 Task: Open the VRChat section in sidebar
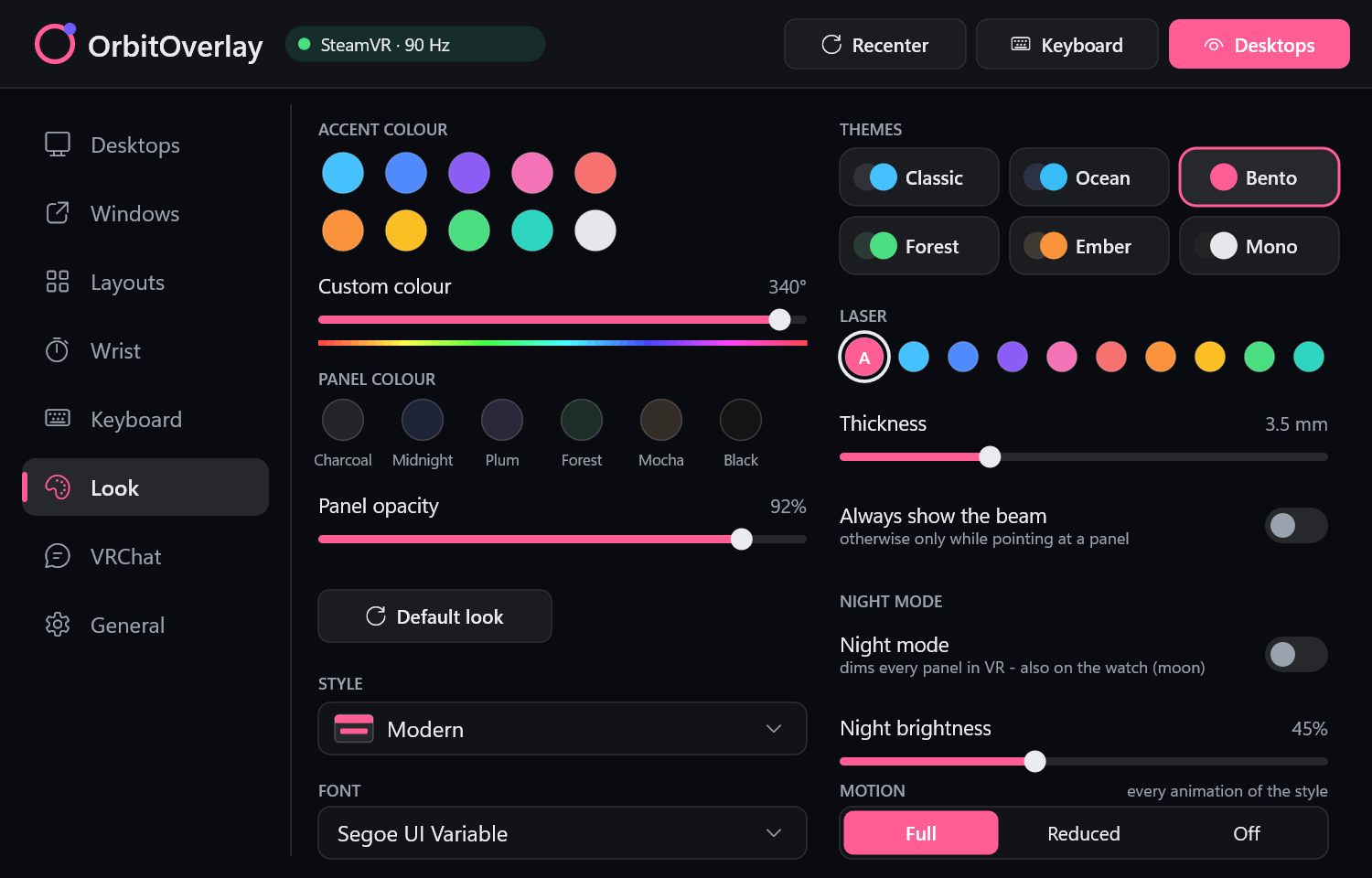145,556
